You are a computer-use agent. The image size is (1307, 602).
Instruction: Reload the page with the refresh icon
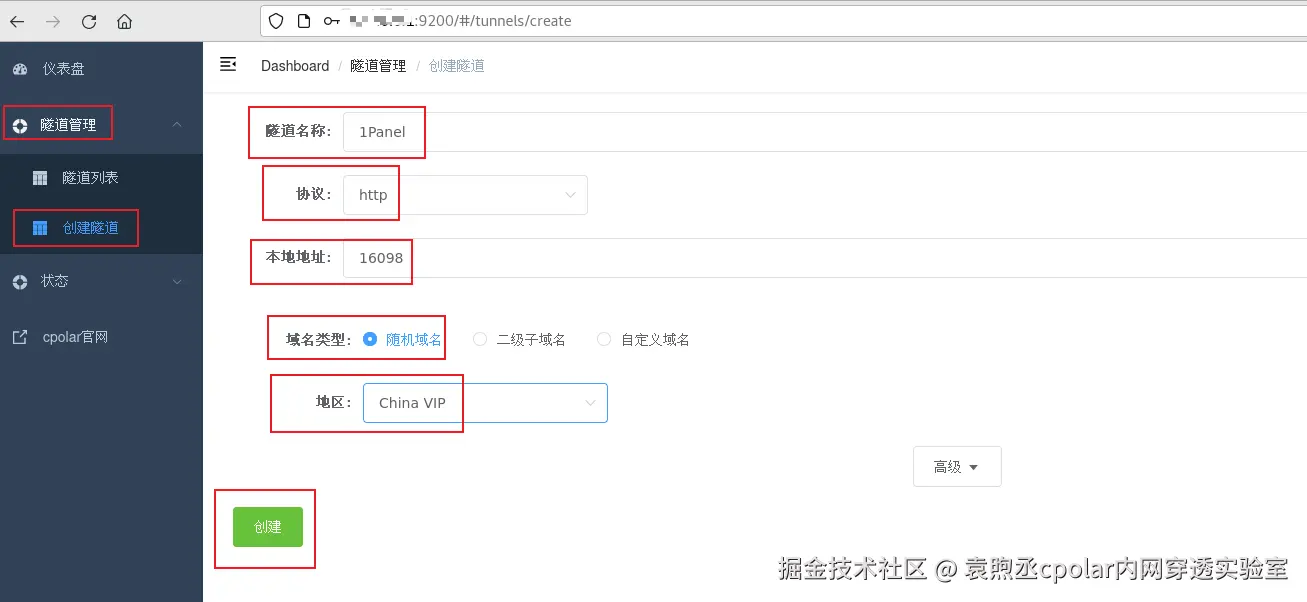[x=89, y=21]
